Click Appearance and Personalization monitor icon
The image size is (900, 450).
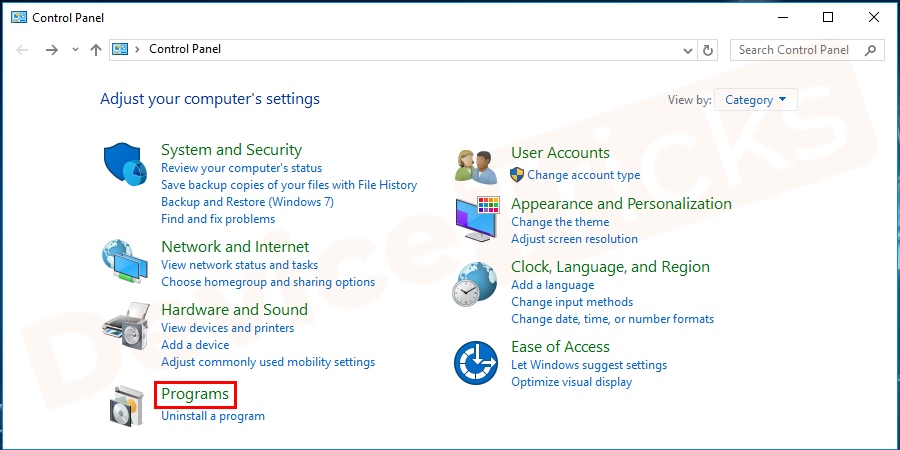pos(478,219)
